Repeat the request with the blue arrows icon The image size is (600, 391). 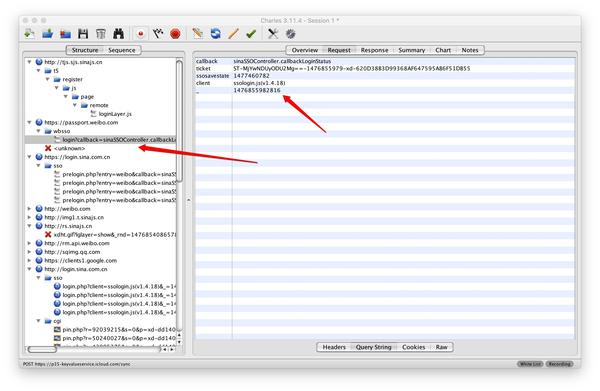(215, 34)
